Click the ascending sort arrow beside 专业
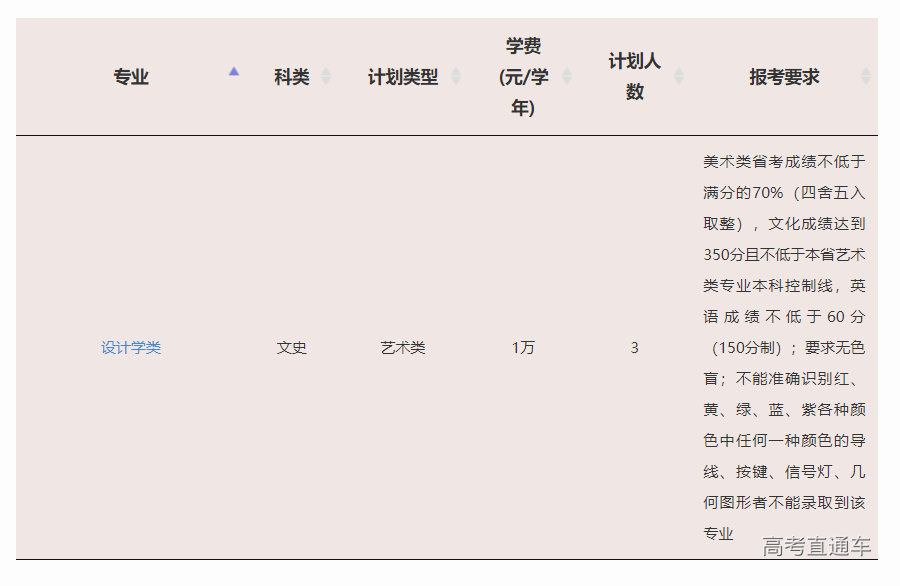This screenshot has height=586, width=900. tap(234, 72)
